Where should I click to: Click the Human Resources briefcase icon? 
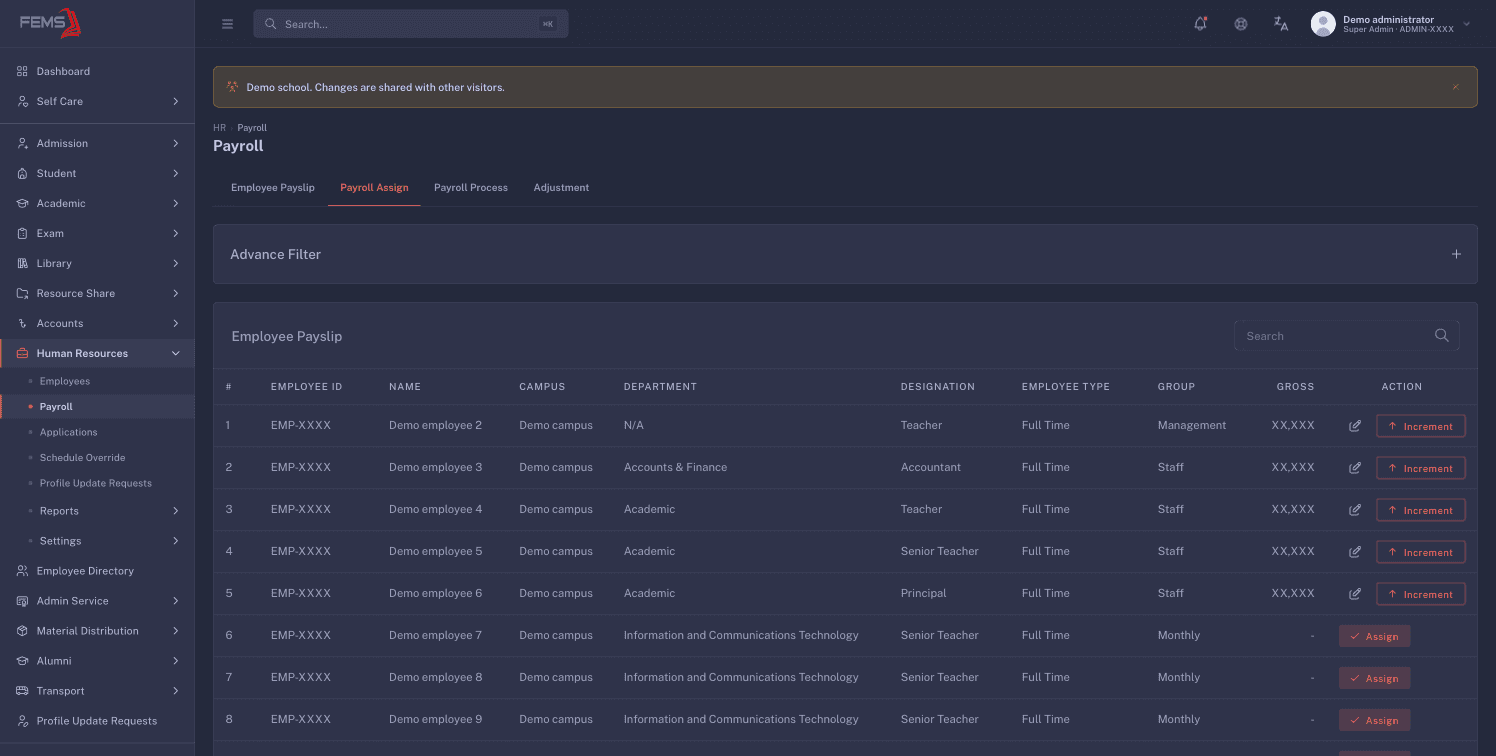[x=23, y=353]
